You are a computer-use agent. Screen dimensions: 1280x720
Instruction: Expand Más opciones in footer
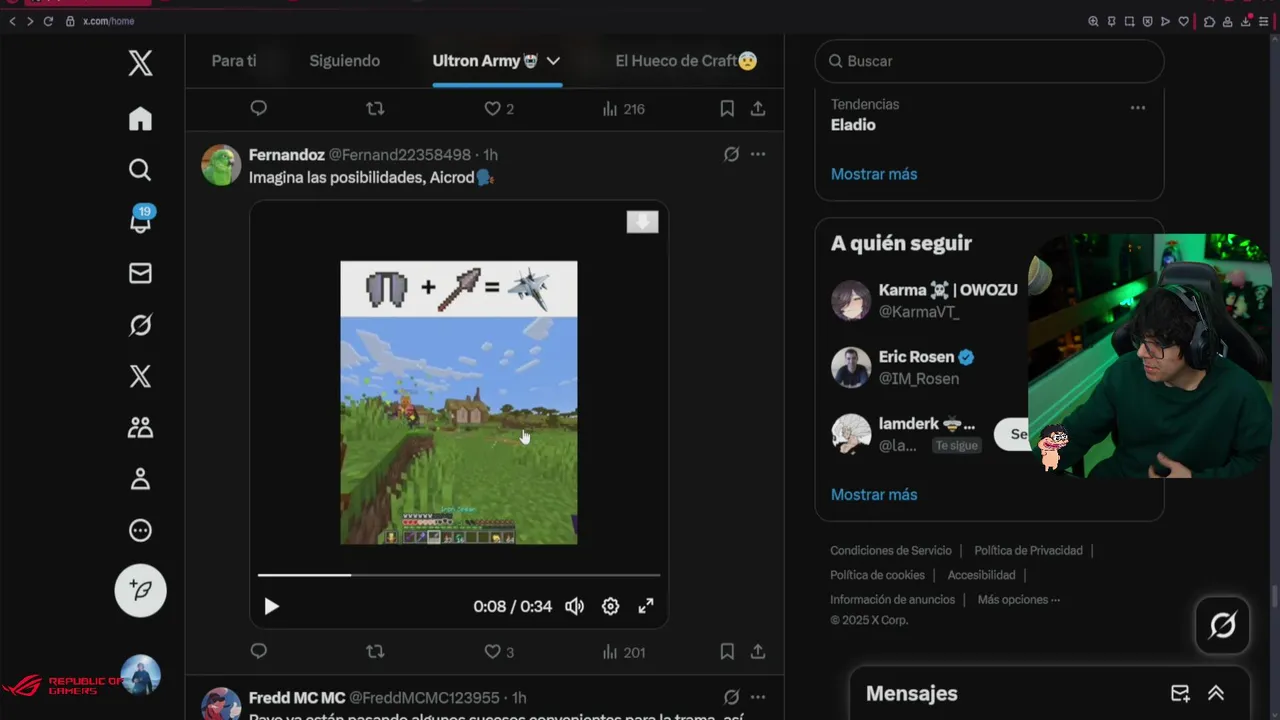click(x=1019, y=600)
